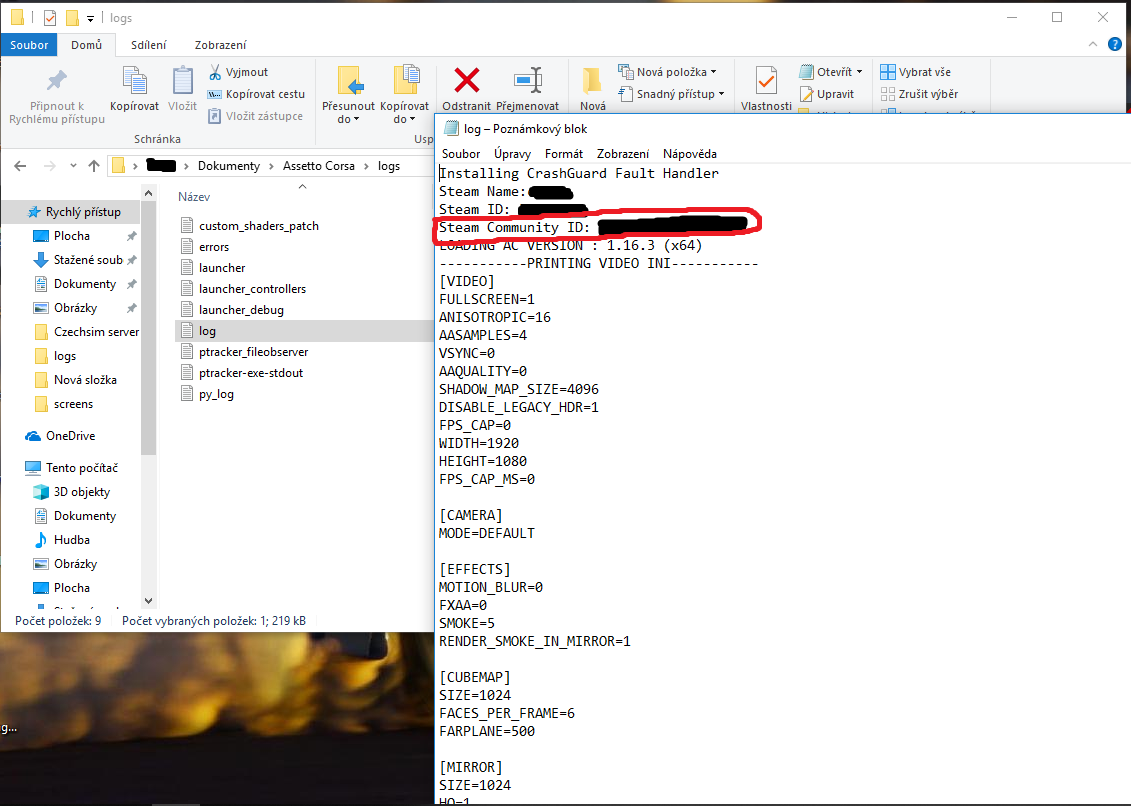Click Zrušit výběr in ribbon

click(920, 94)
